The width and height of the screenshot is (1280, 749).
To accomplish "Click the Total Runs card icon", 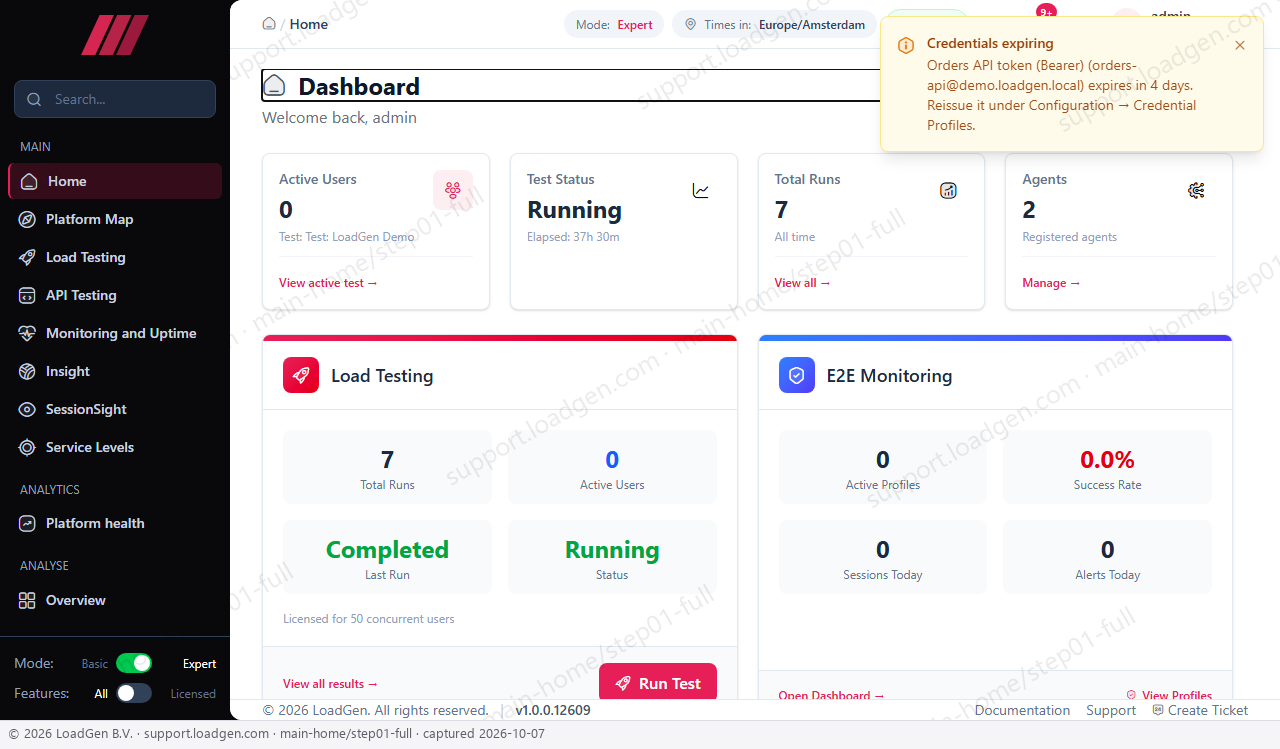I will click(x=948, y=190).
